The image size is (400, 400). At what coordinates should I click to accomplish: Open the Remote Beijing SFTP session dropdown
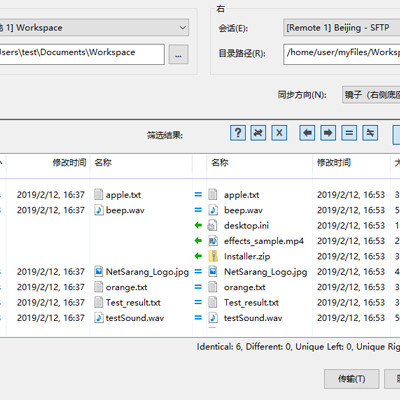(342, 28)
